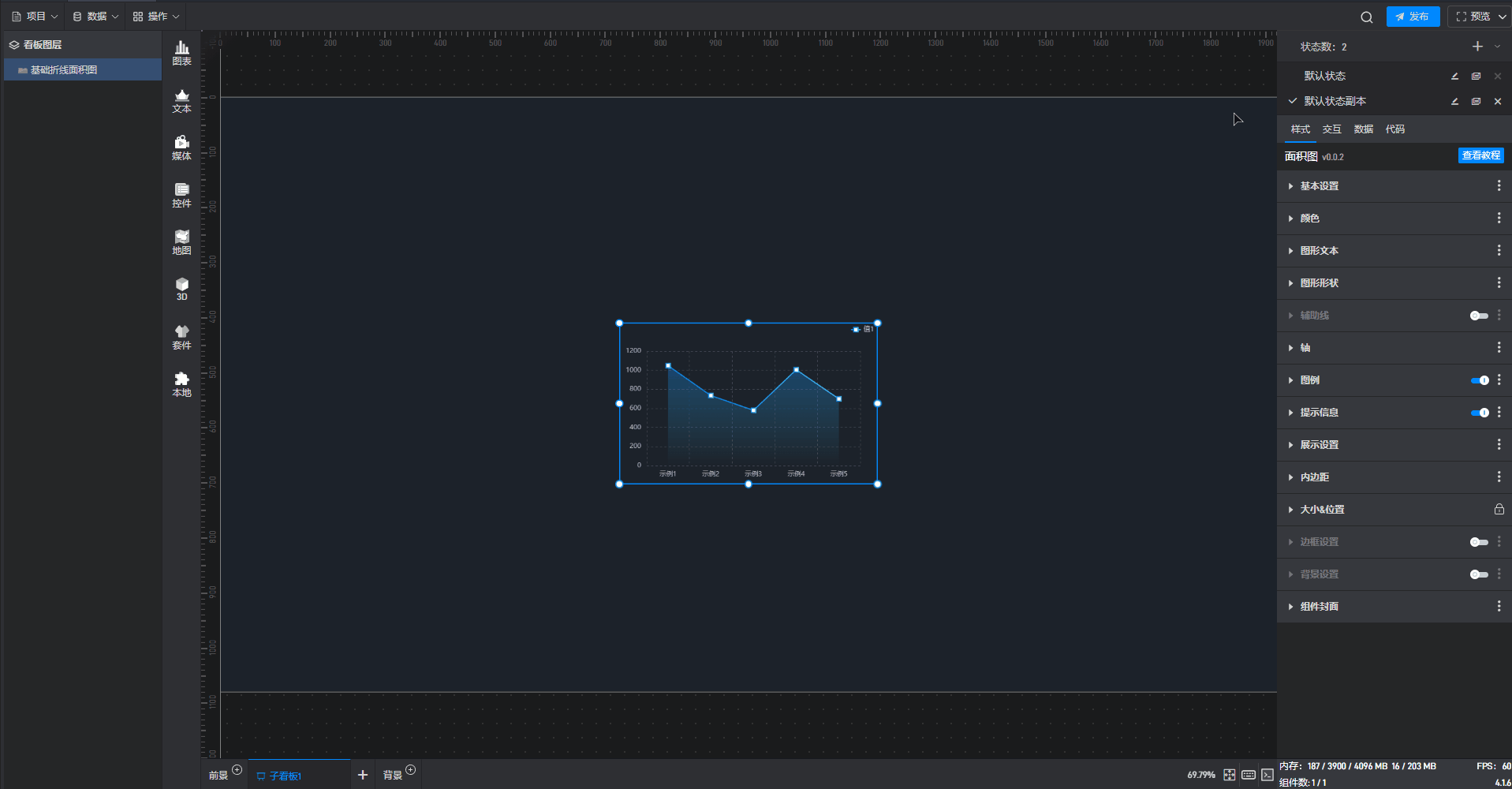Click the lock icon for 大小&位置
Image resolution: width=1512 pixels, height=789 pixels.
(1499, 510)
